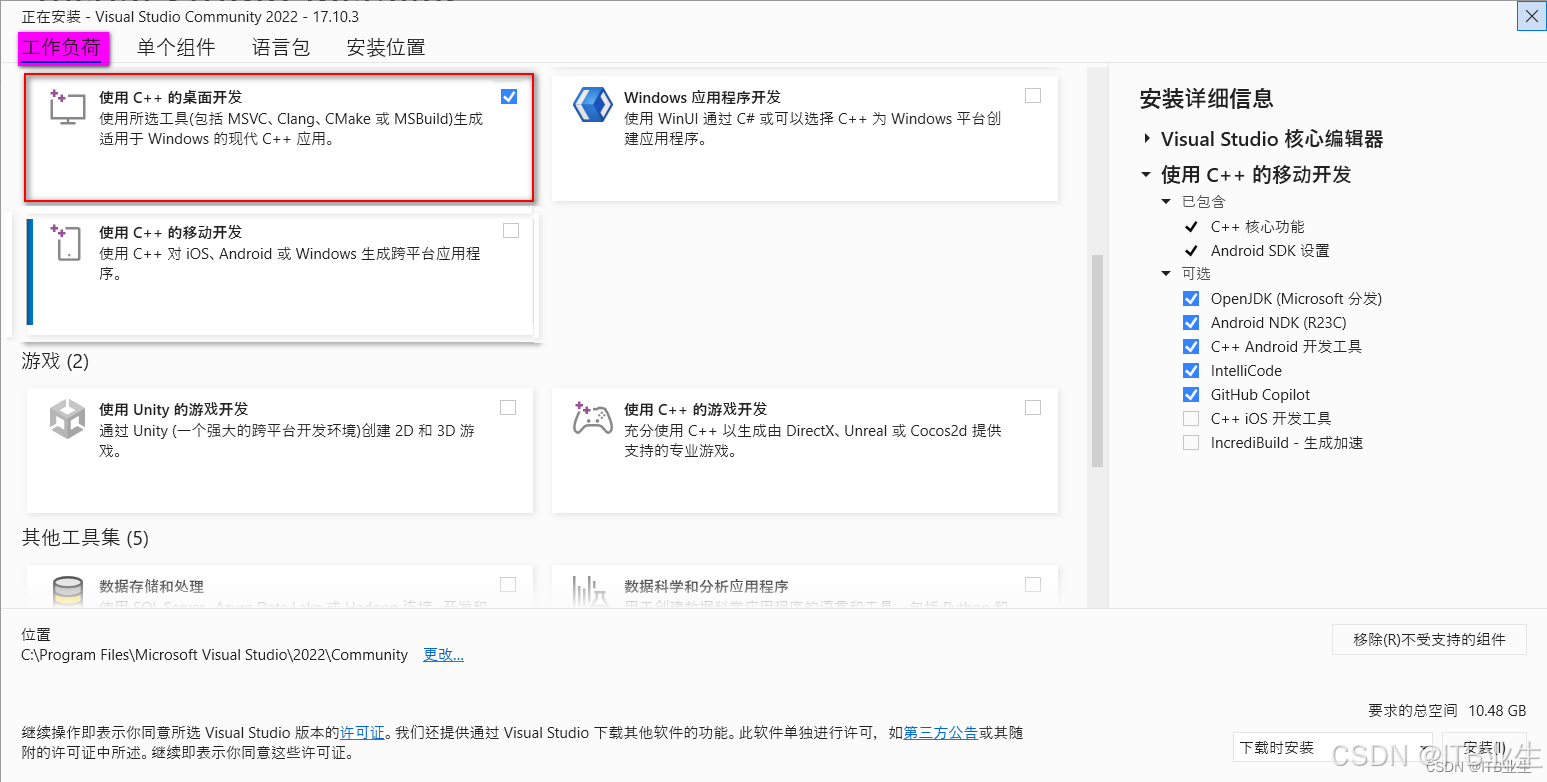Click the 数据科学和分析应用程序 chart icon
This screenshot has width=1547, height=782.
pos(590,591)
